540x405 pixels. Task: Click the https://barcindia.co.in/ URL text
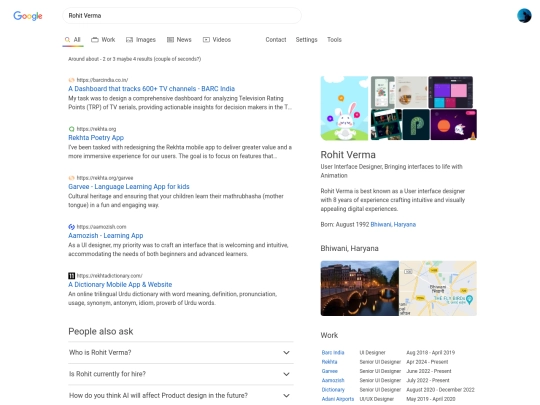(102, 80)
